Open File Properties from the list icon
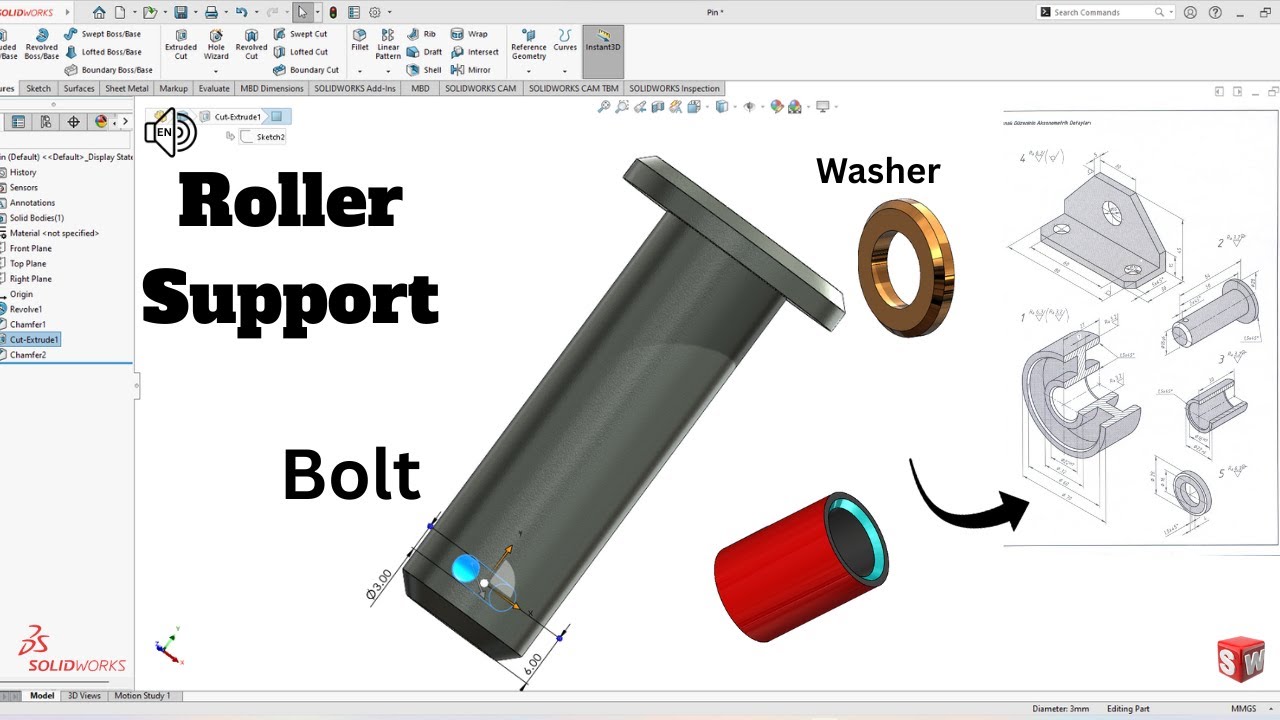This screenshot has width=1280, height=720. click(354, 13)
